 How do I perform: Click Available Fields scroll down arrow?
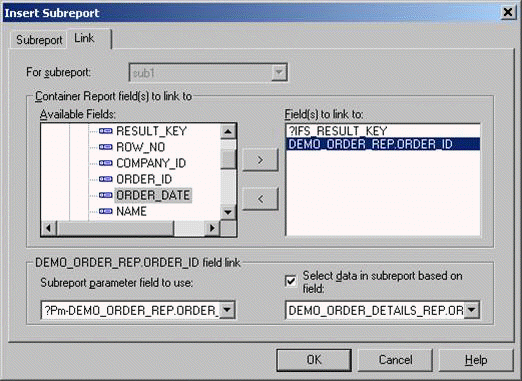[x=228, y=212]
